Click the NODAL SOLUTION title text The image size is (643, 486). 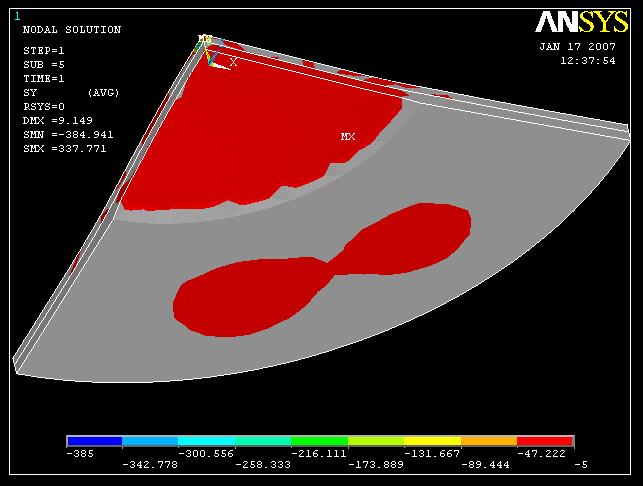click(x=72, y=30)
